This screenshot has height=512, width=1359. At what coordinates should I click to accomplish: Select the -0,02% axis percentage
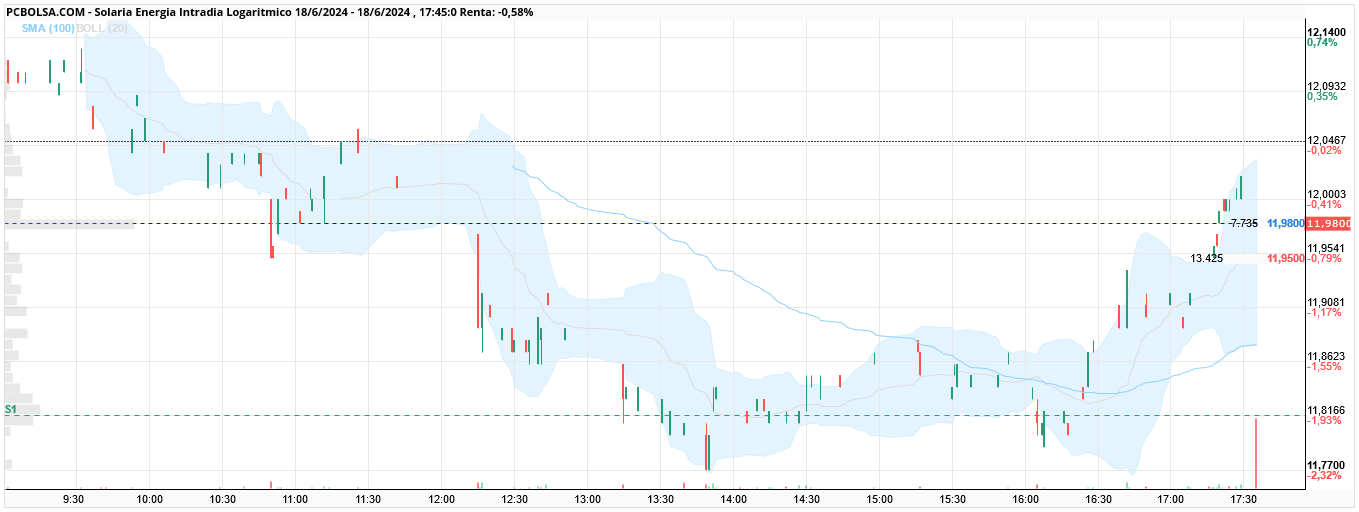point(1324,151)
